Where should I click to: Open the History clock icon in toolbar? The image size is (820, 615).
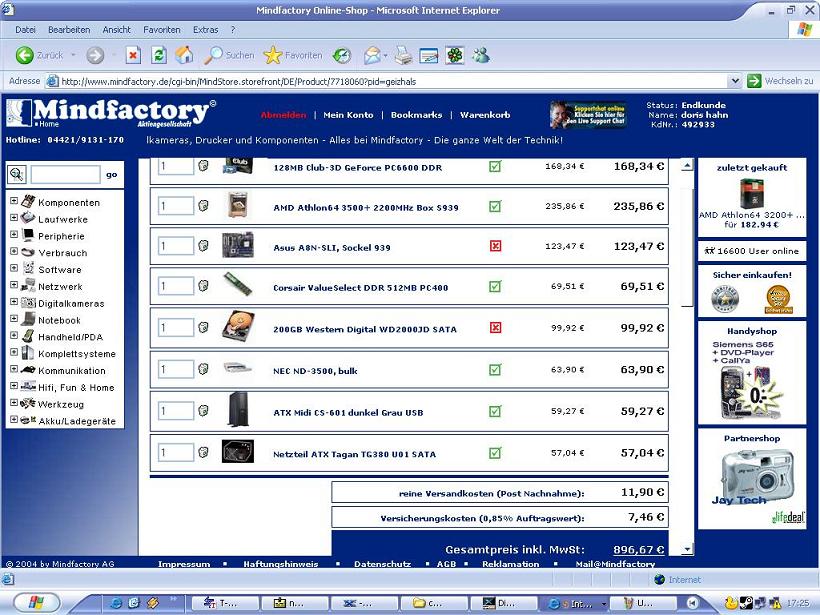342,55
